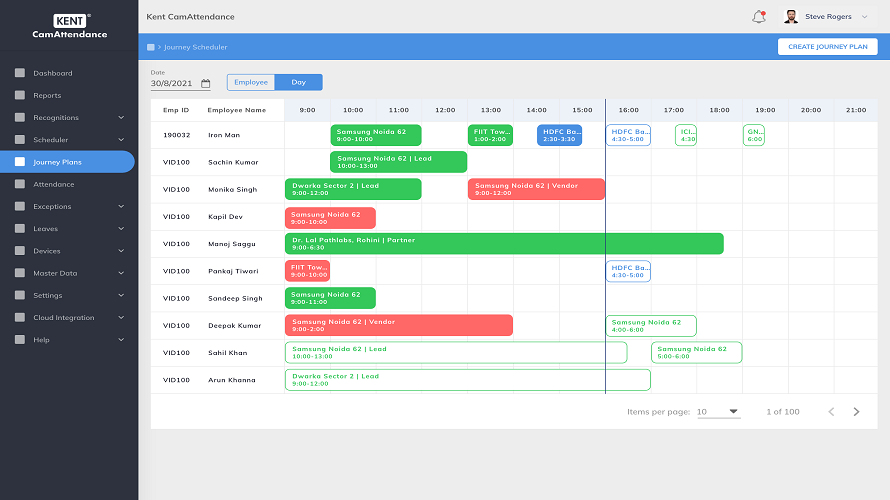
Task: Open the calendar date picker icon
Action: coord(205,83)
